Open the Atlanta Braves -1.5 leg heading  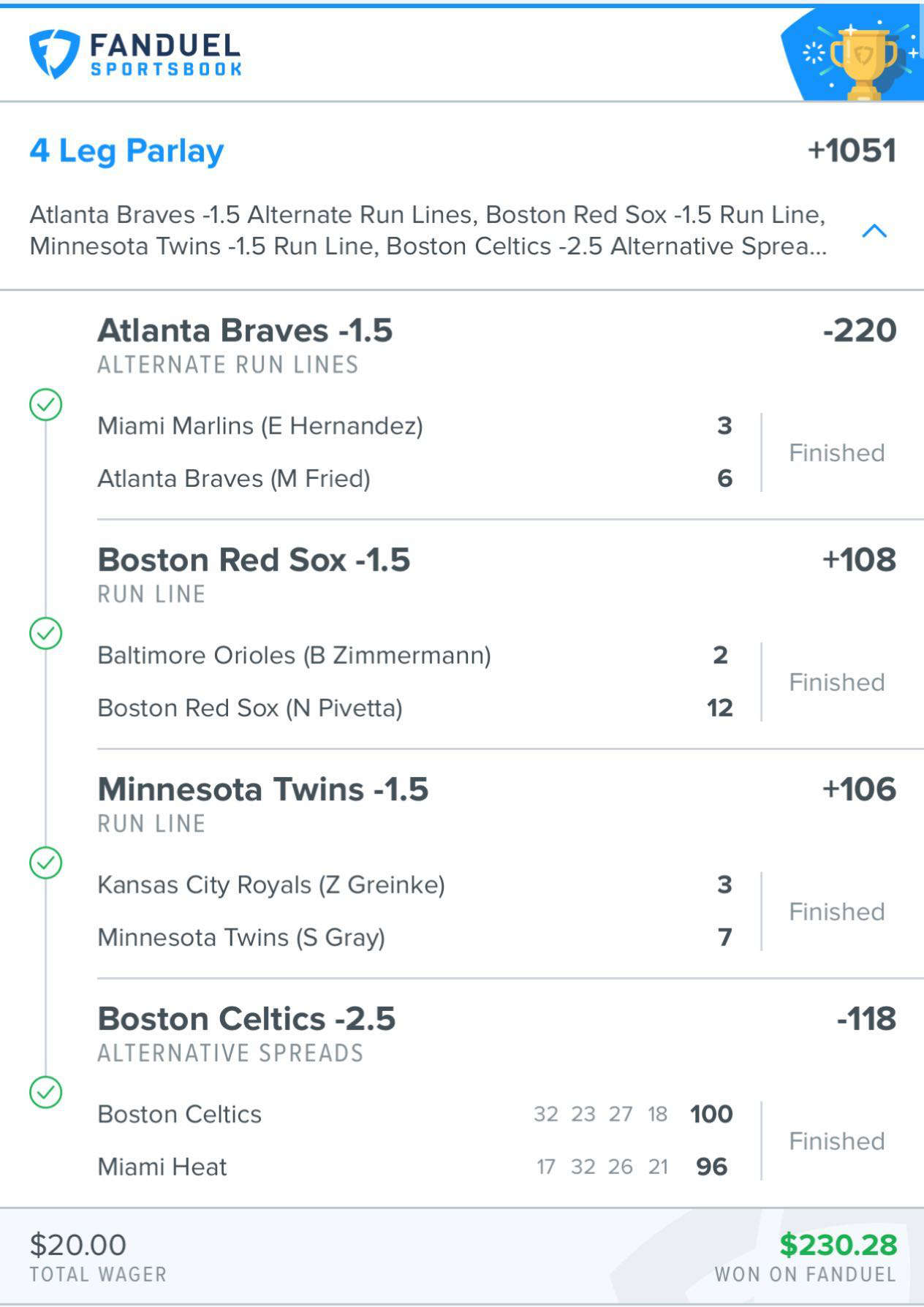point(245,330)
